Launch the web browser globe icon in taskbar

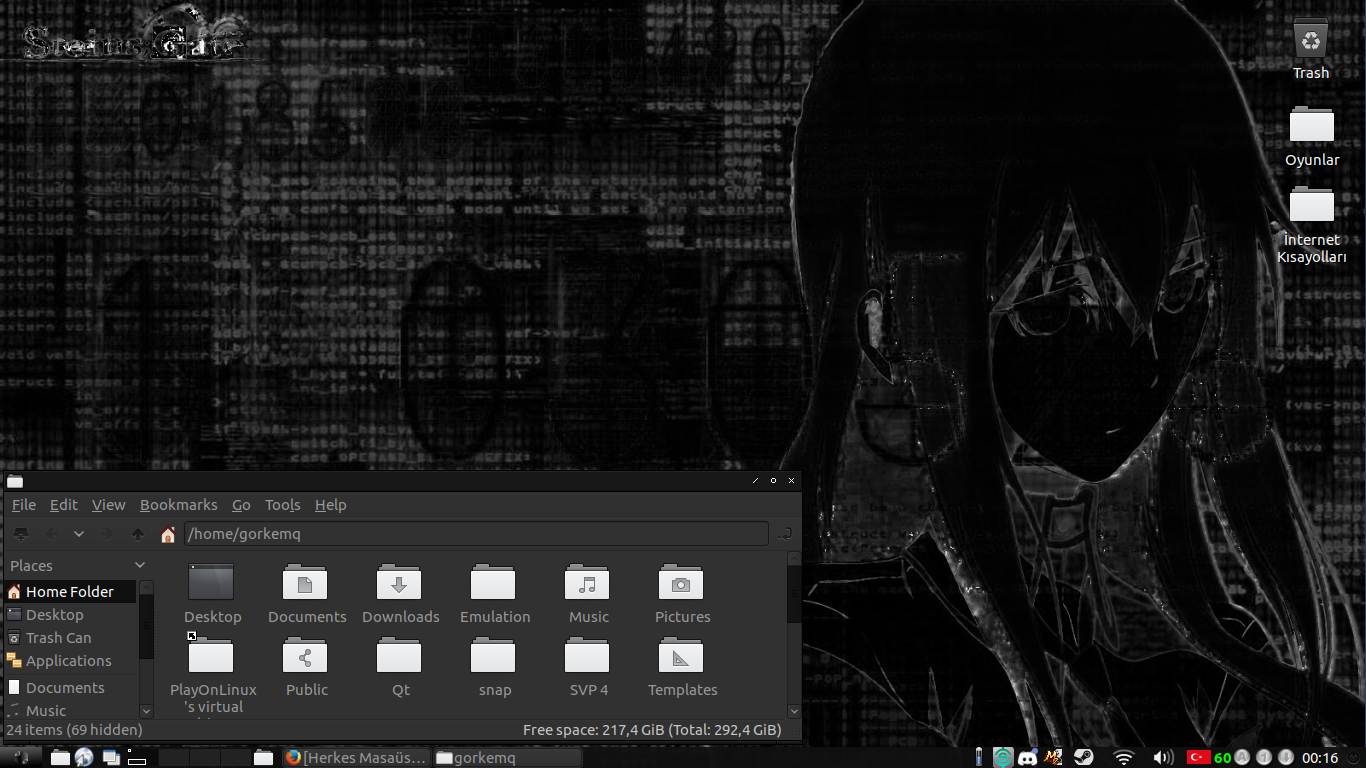tap(84, 758)
